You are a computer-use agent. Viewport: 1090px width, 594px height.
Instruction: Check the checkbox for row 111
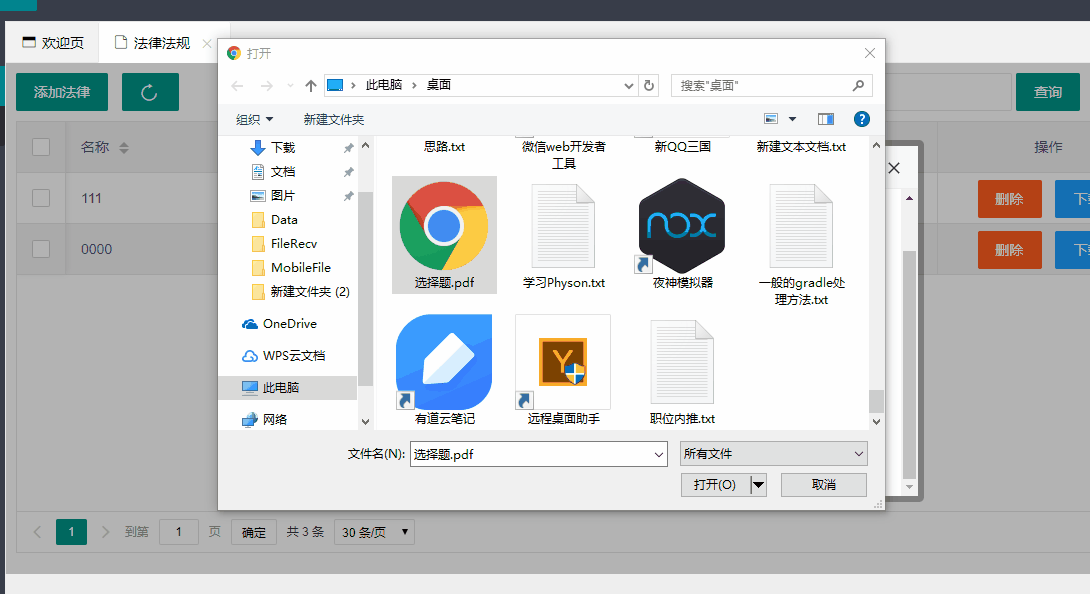pyautogui.click(x=40, y=198)
